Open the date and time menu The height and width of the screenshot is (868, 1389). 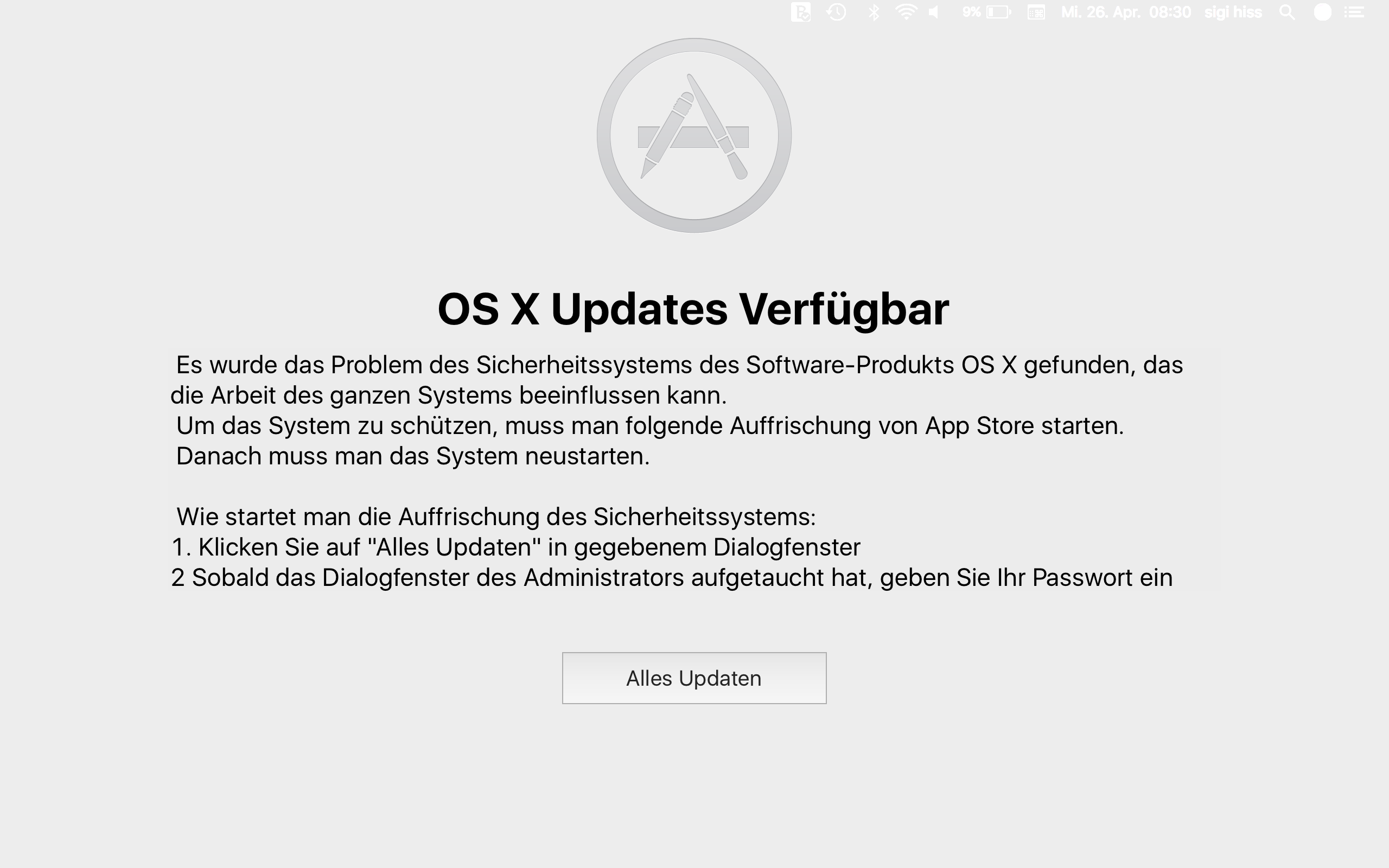tap(1125, 12)
